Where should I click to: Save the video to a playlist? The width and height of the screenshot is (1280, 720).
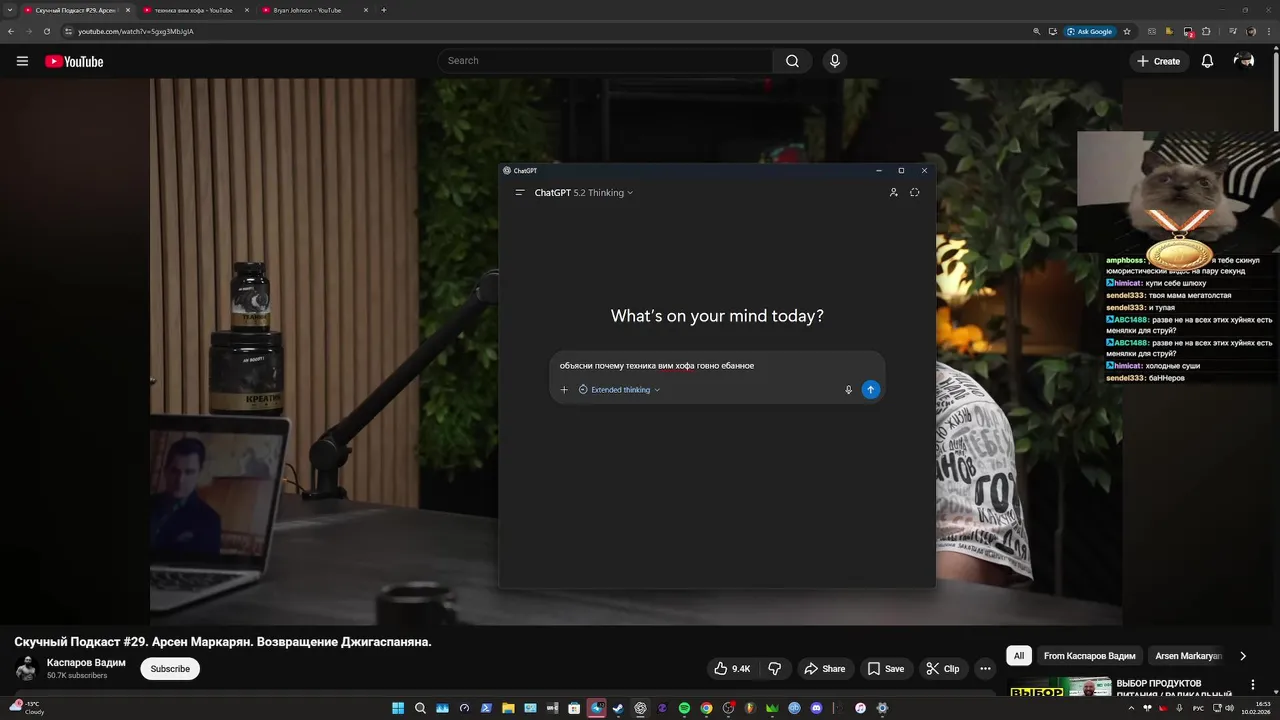click(x=886, y=669)
